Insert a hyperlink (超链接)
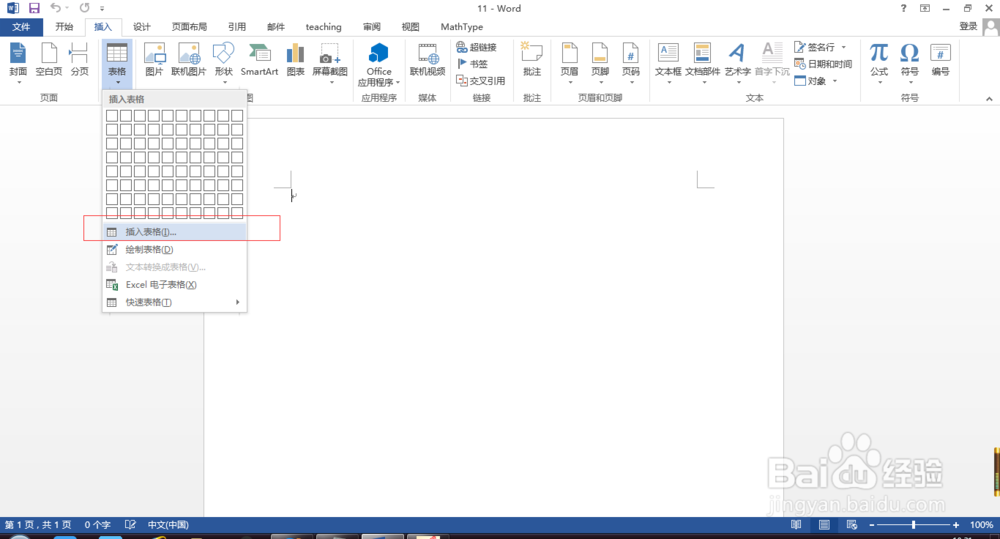Viewport: 1000px width, 539px height. [x=476, y=47]
